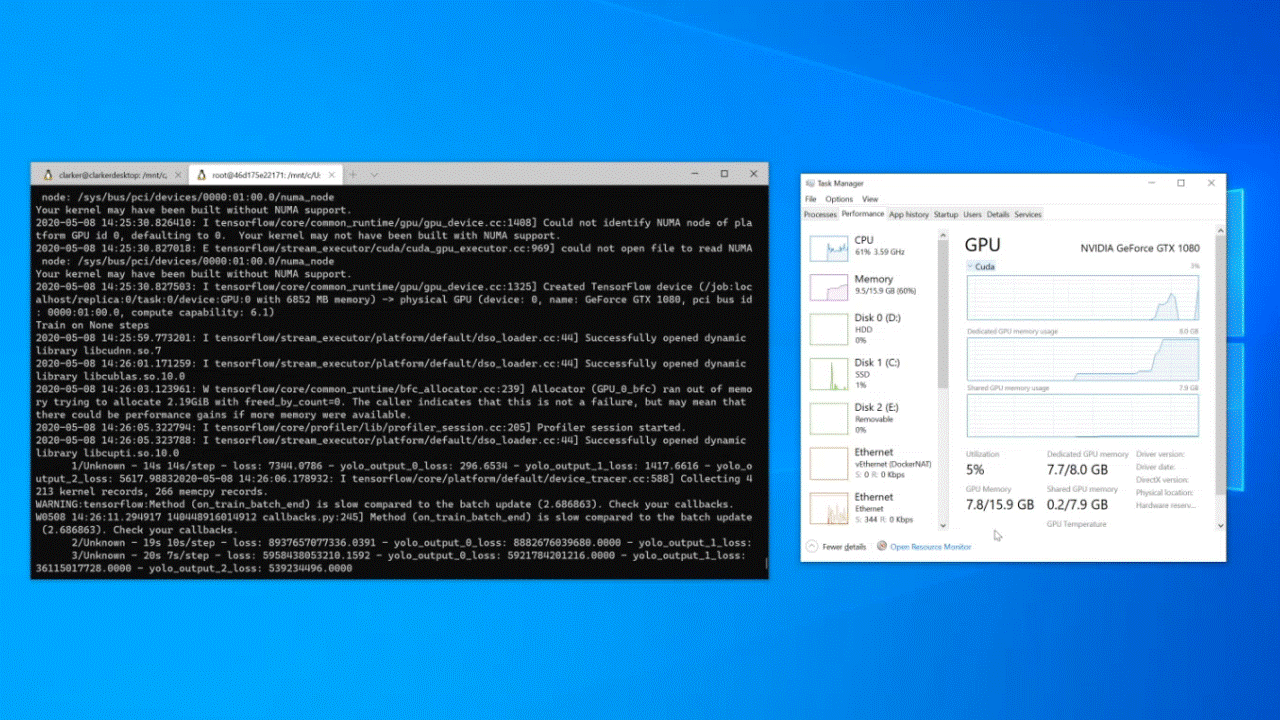Image resolution: width=1280 pixels, height=720 pixels.
Task: Switch to the Users tab
Action: (x=972, y=214)
